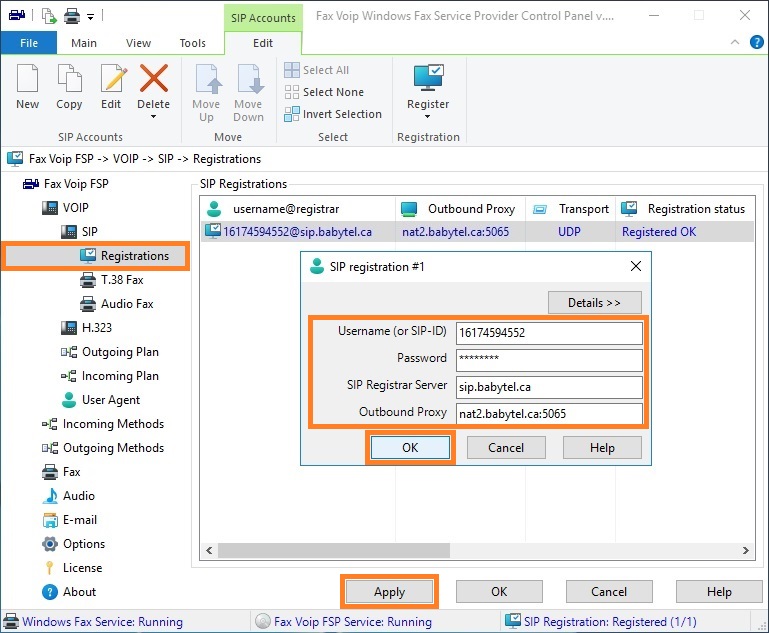Select the VOIP tree node
The width and height of the screenshot is (769, 633).
pos(65,208)
